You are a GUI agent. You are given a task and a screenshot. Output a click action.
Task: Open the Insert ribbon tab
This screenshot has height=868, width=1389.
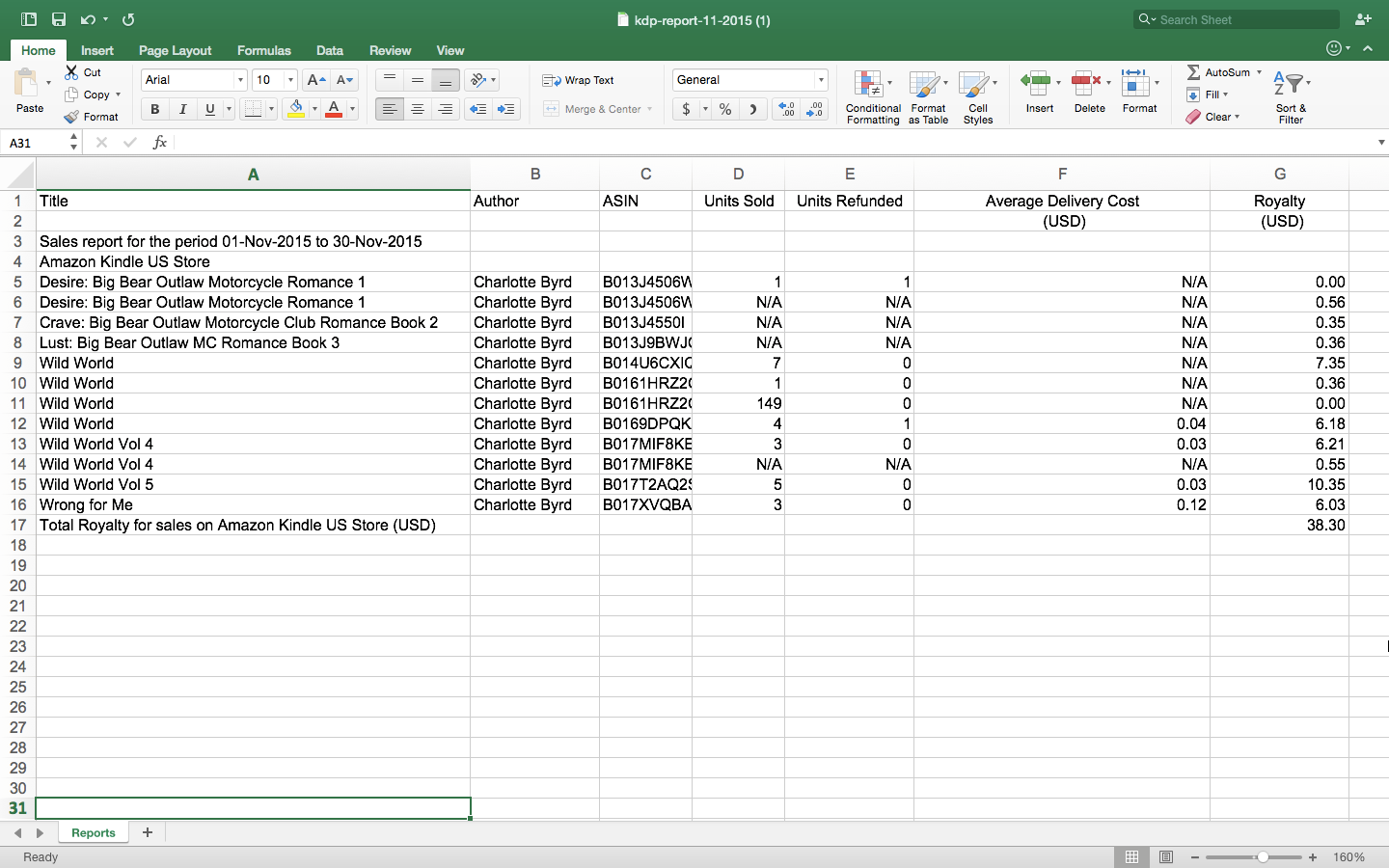pyautogui.click(x=96, y=50)
